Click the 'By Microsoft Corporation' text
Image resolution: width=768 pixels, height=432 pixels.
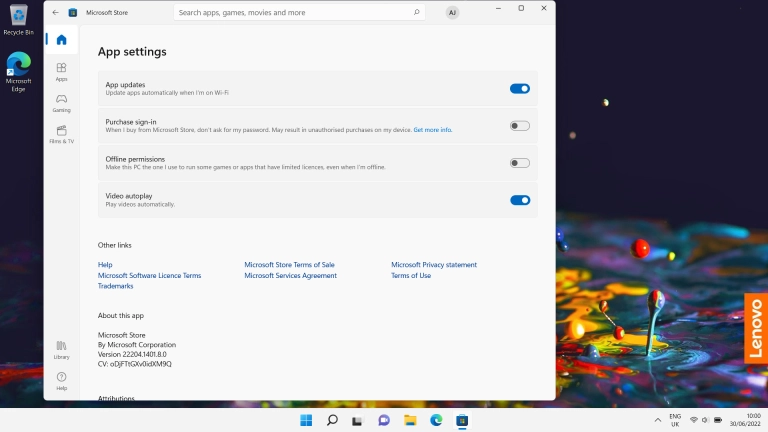pyautogui.click(x=137, y=345)
